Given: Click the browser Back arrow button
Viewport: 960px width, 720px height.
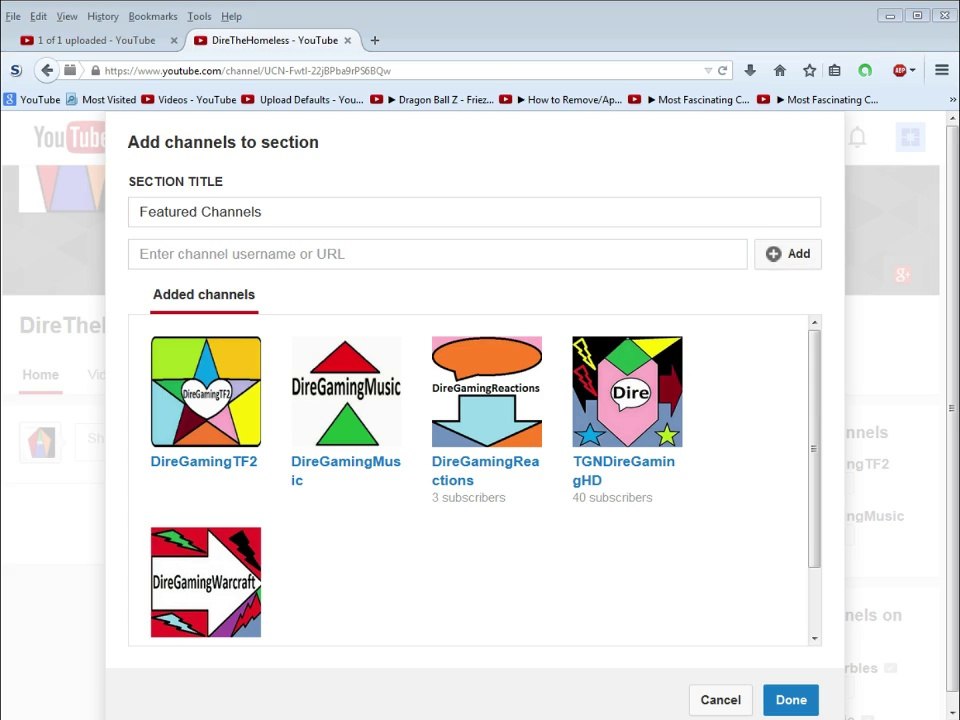Looking at the screenshot, I should tap(47, 70).
